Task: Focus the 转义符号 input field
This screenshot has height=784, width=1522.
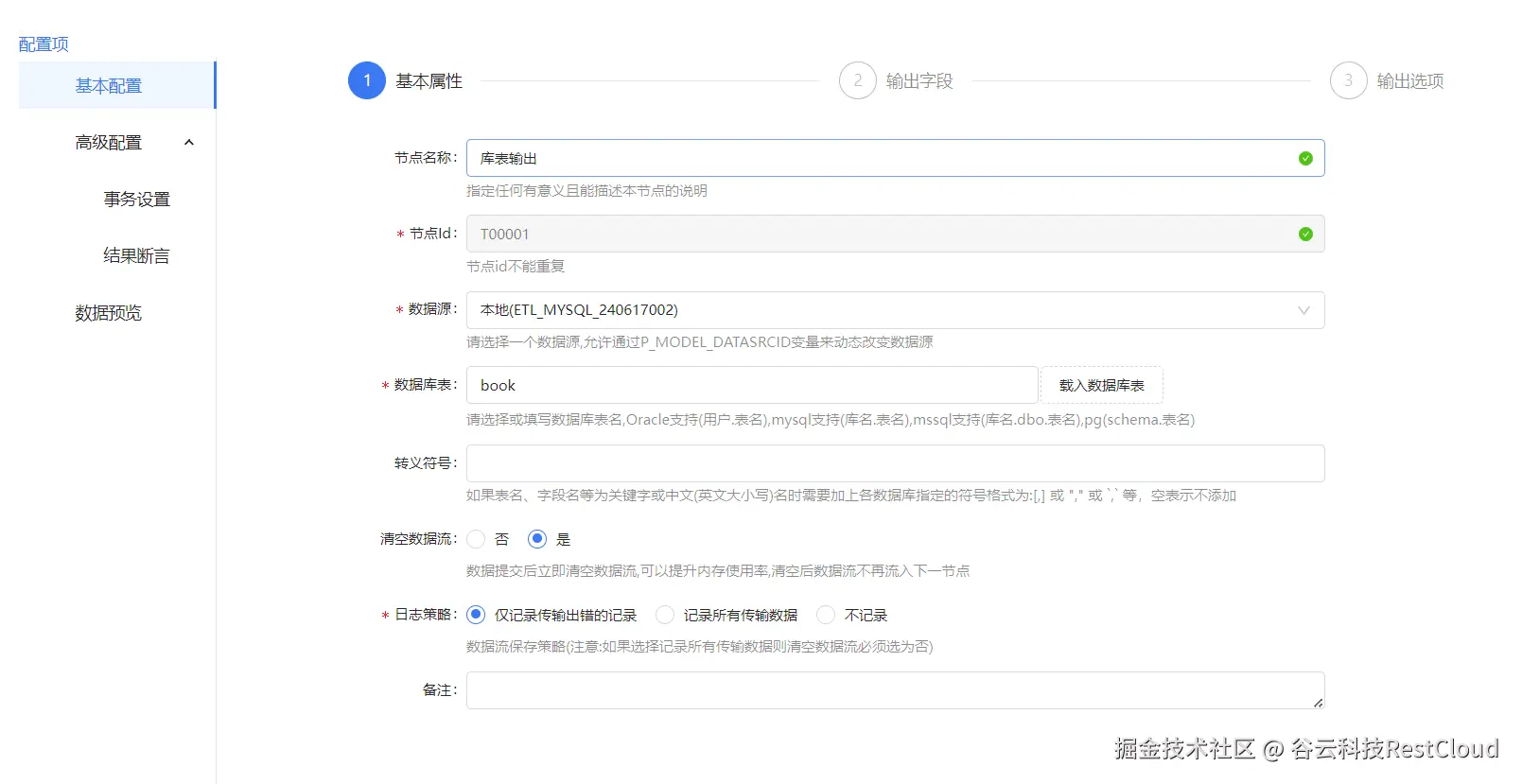Action: pyautogui.click(x=895, y=463)
